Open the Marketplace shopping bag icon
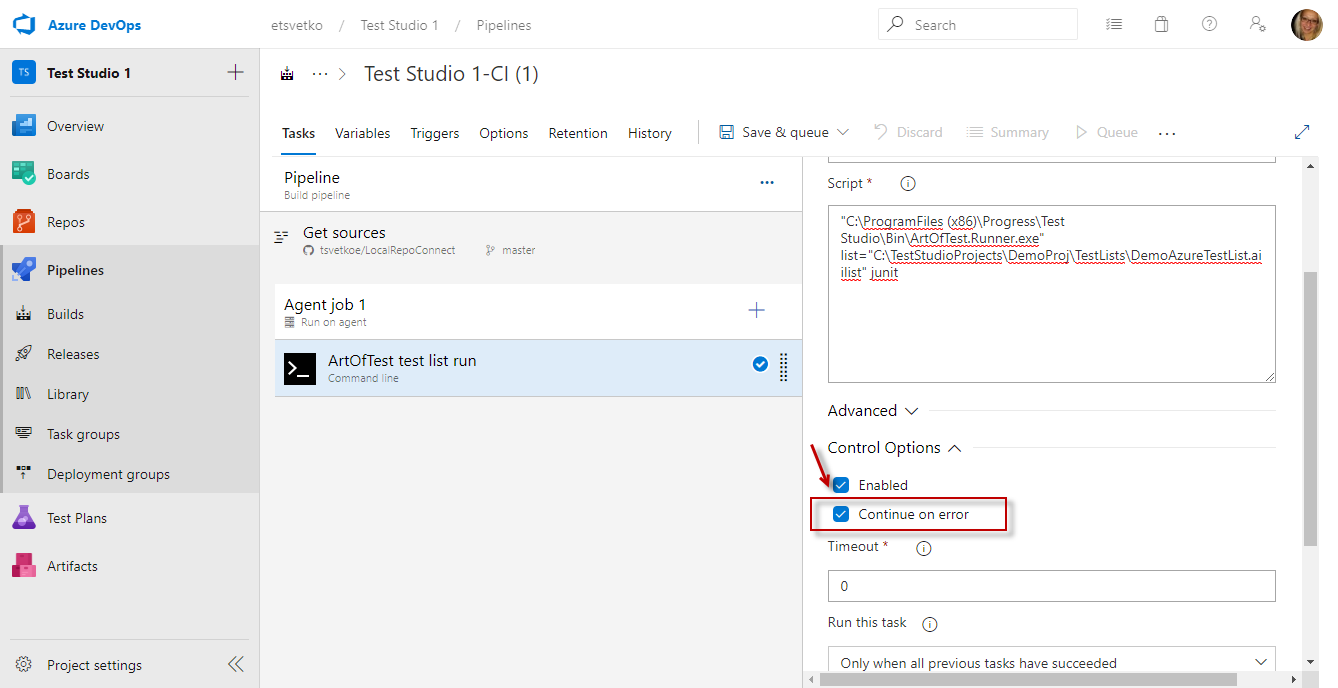Screen dimensions: 1338x688 [x=1161, y=24]
